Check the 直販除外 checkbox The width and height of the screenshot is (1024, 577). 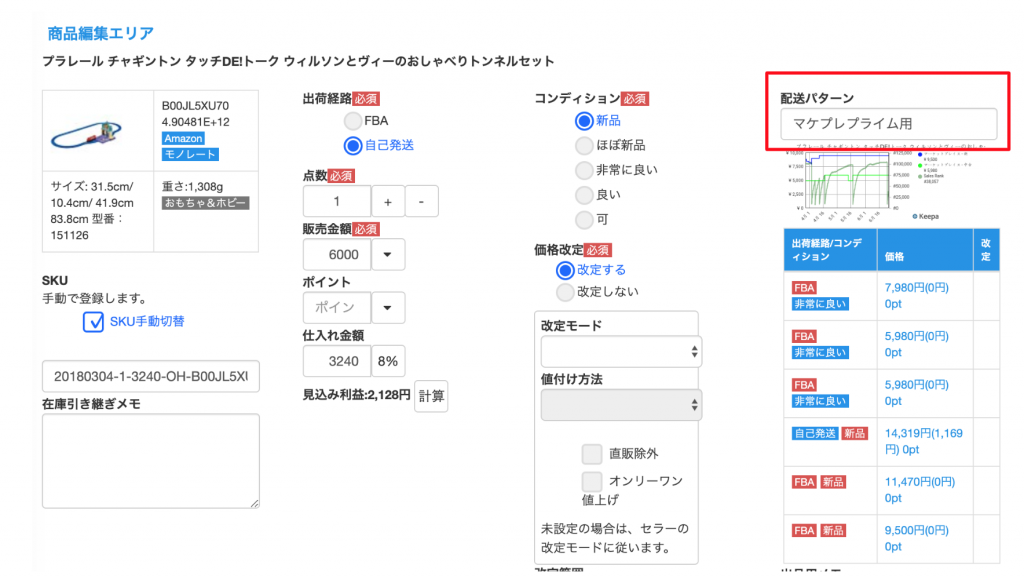coord(592,454)
